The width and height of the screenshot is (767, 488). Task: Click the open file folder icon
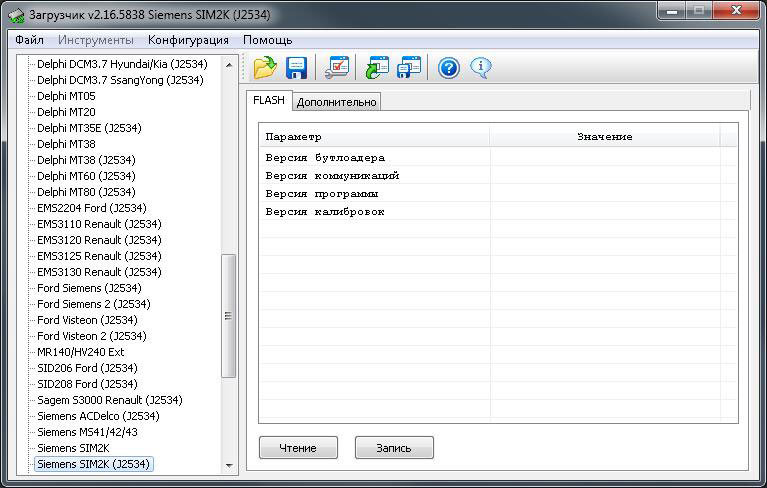point(265,68)
